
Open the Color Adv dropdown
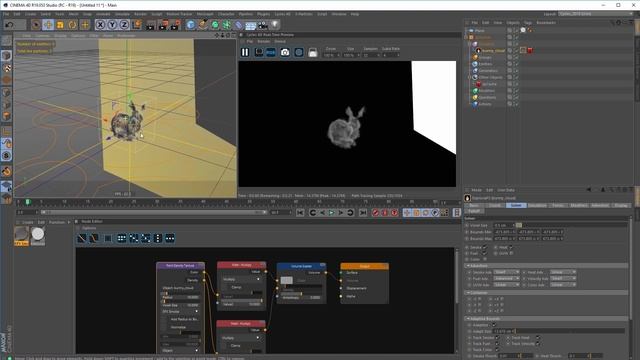click(x=563, y=284)
